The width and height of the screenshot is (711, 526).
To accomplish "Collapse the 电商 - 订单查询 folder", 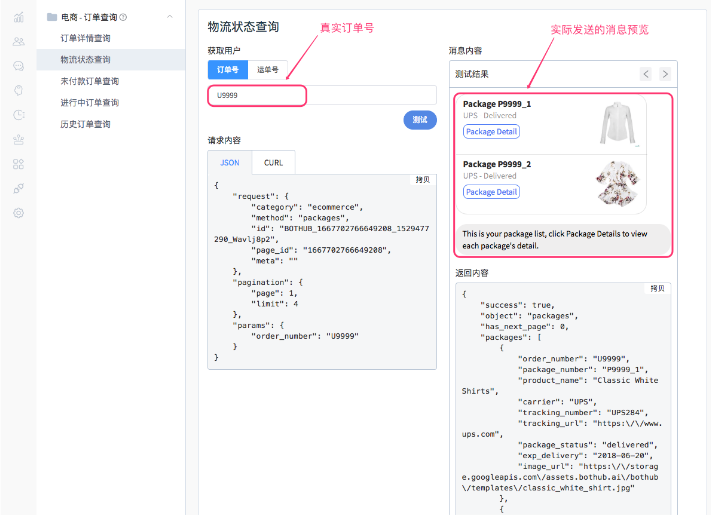I will [169, 17].
